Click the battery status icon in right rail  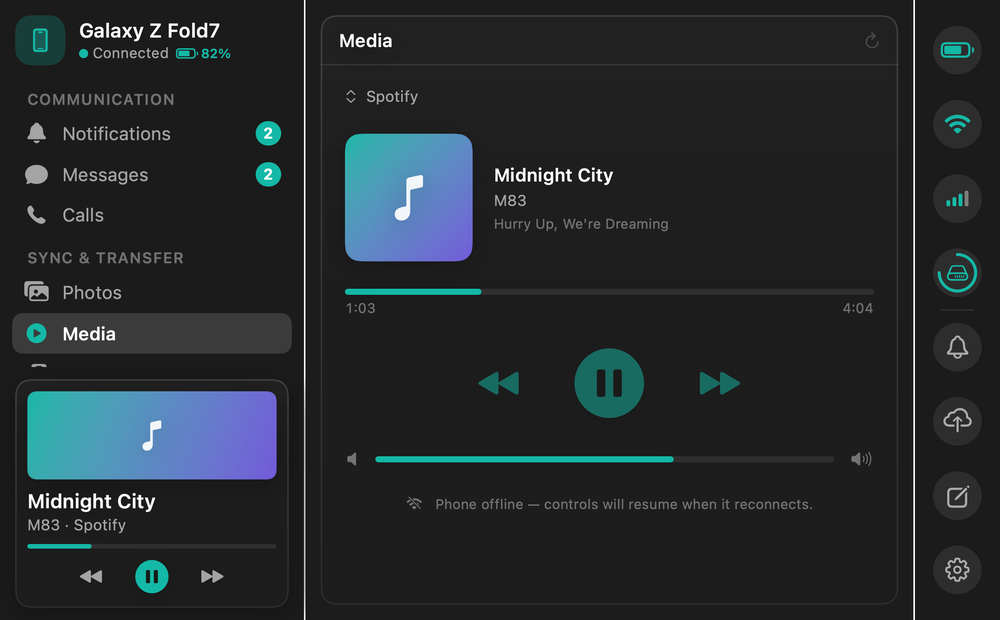[957, 50]
